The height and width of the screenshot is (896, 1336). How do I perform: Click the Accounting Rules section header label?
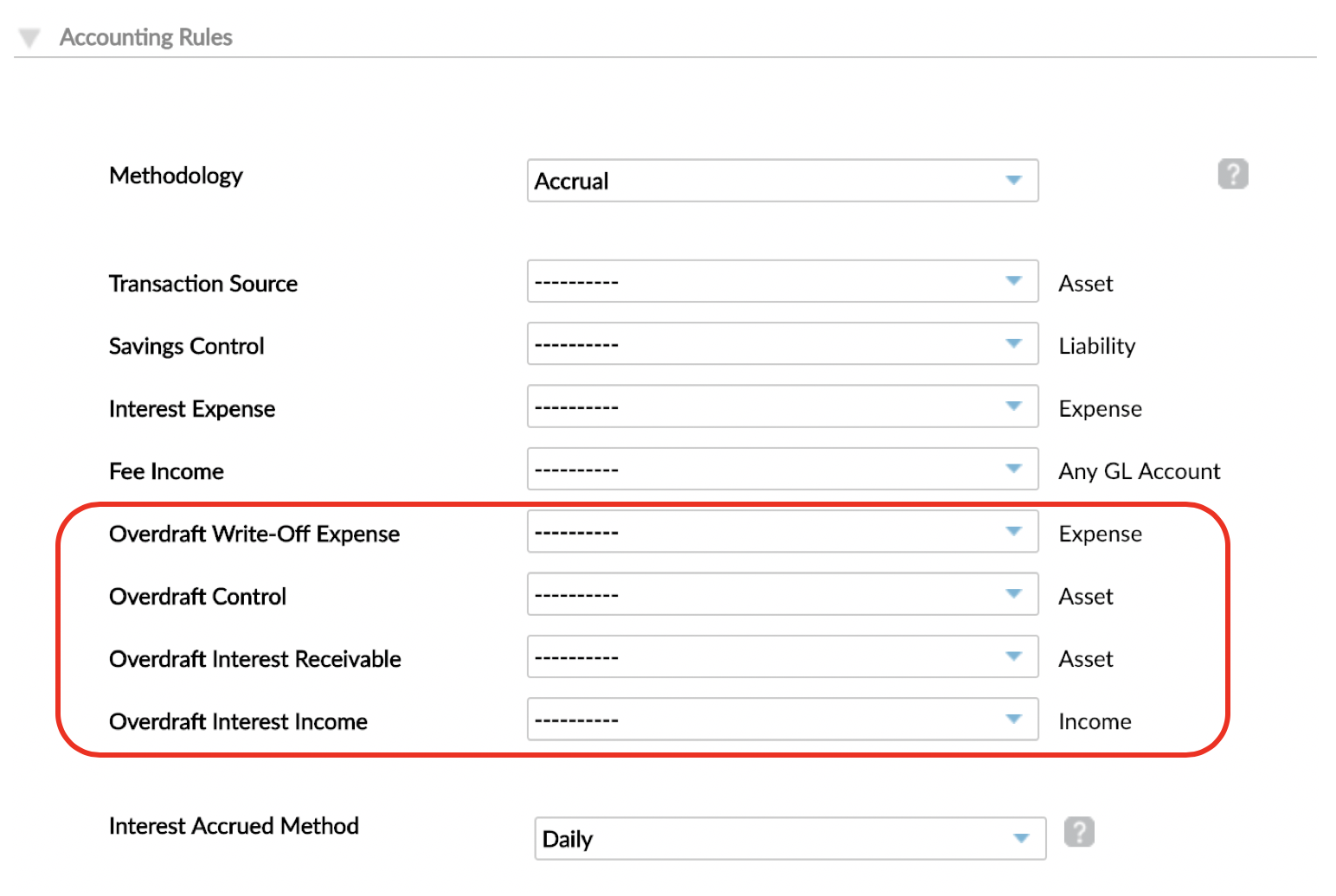pyautogui.click(x=145, y=36)
